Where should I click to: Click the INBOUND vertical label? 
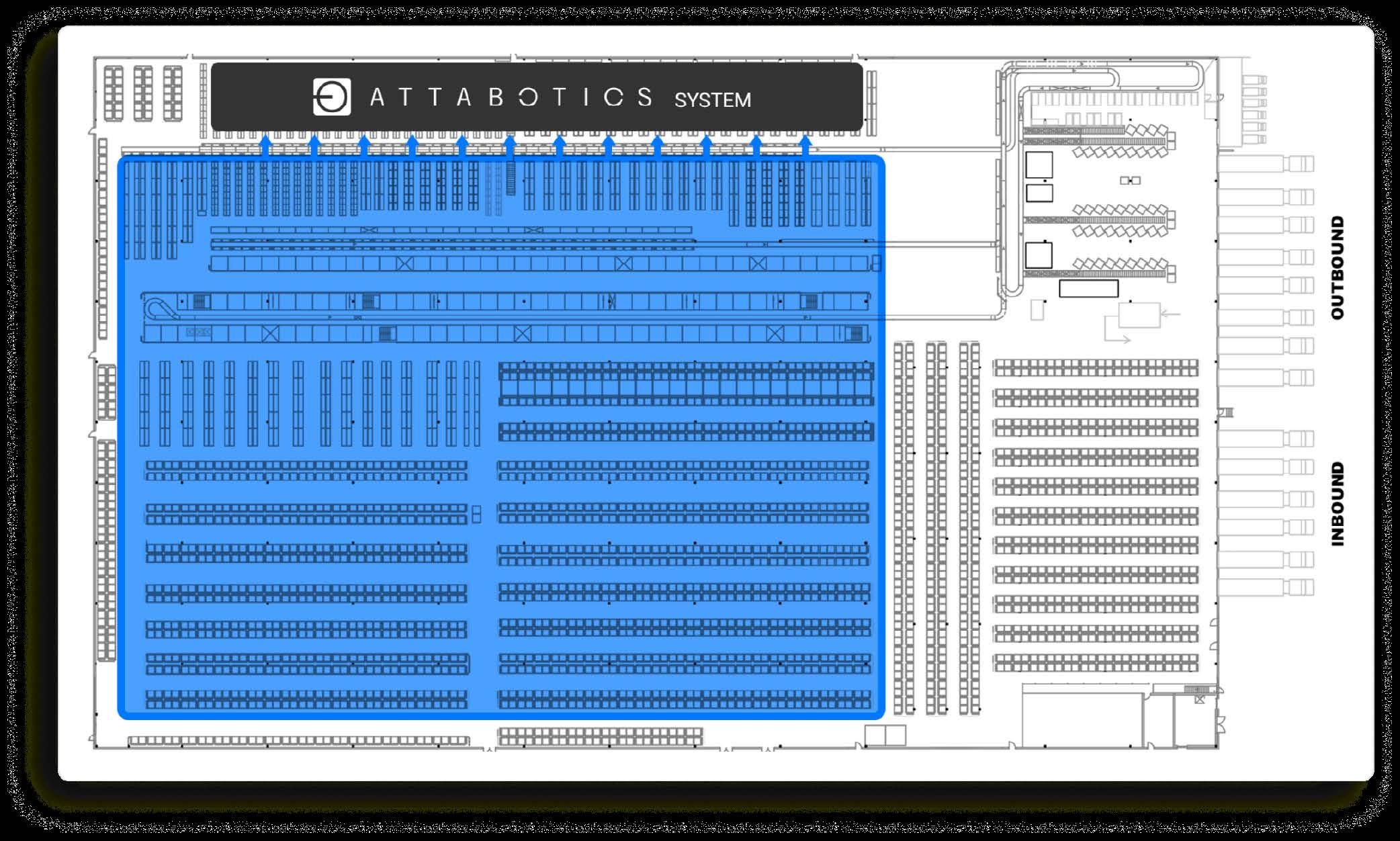[x=1338, y=503]
